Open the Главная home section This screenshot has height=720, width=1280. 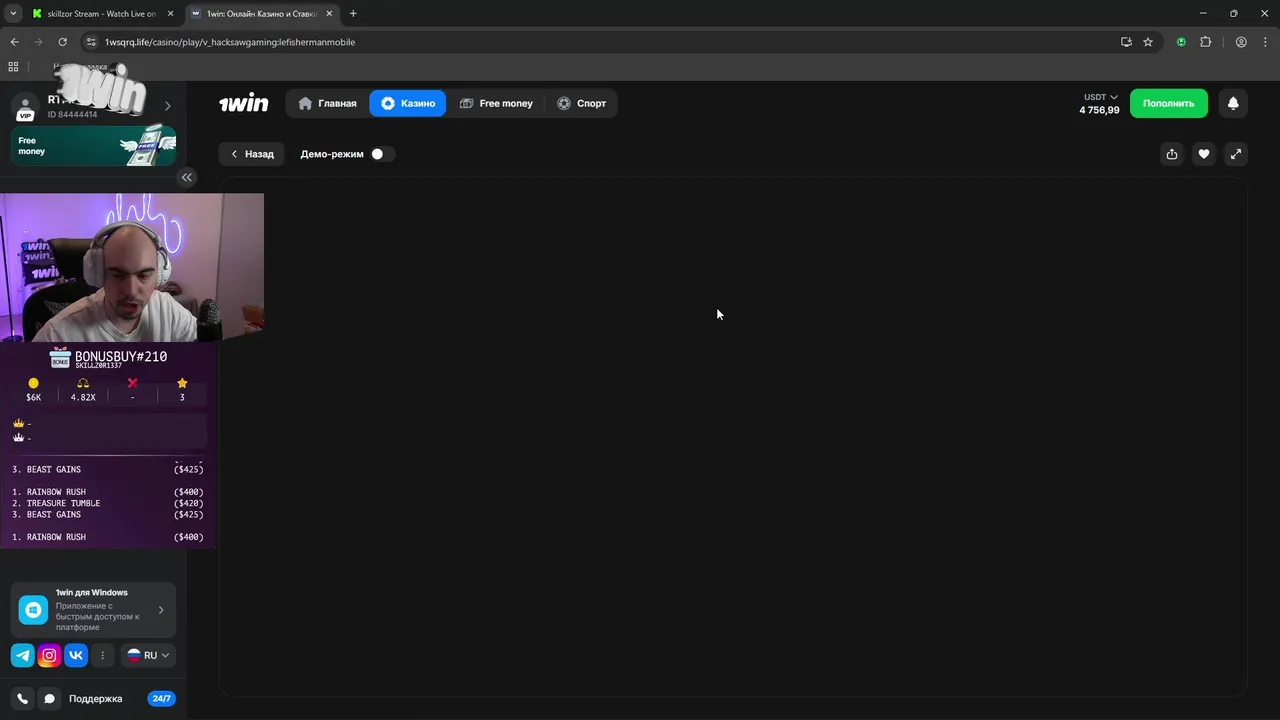(x=327, y=103)
